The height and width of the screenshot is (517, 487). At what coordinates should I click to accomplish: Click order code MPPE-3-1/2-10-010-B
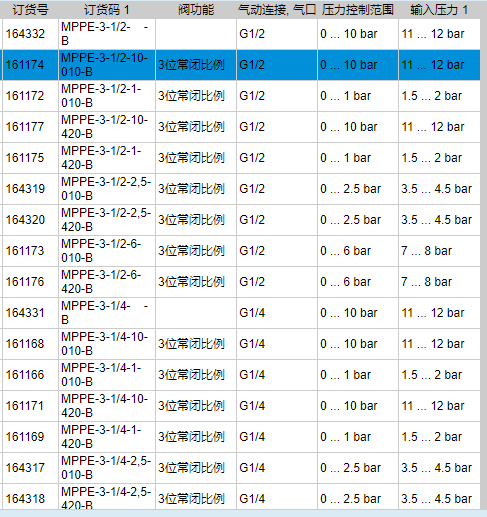coord(105,65)
